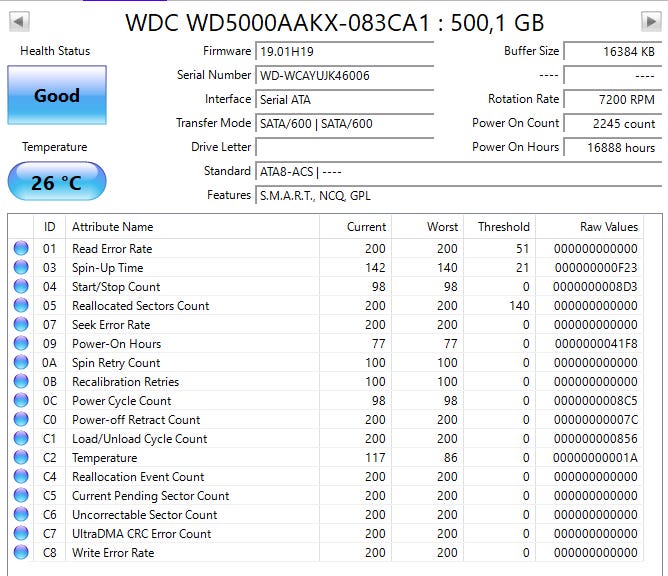The height and width of the screenshot is (576, 668).
Task: Select the Spin Retry Count attribute name
Action: tap(116, 363)
